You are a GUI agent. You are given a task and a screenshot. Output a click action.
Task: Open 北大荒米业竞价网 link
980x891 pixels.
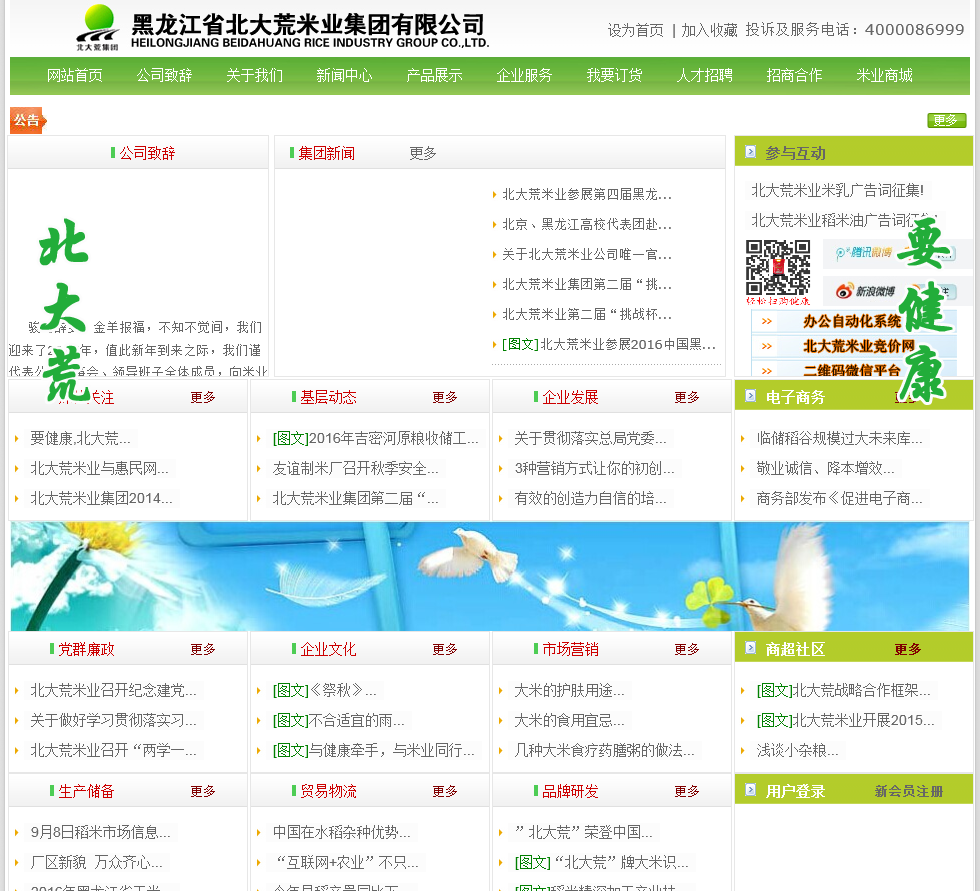click(859, 346)
